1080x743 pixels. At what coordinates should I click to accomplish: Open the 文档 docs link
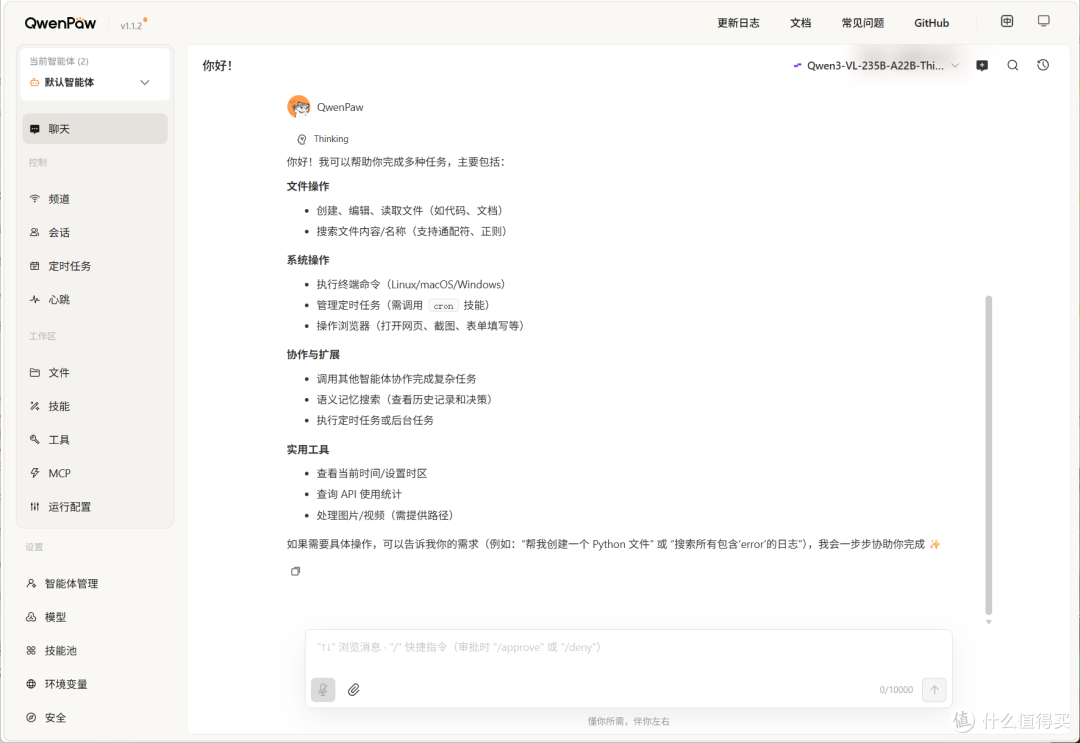[800, 23]
